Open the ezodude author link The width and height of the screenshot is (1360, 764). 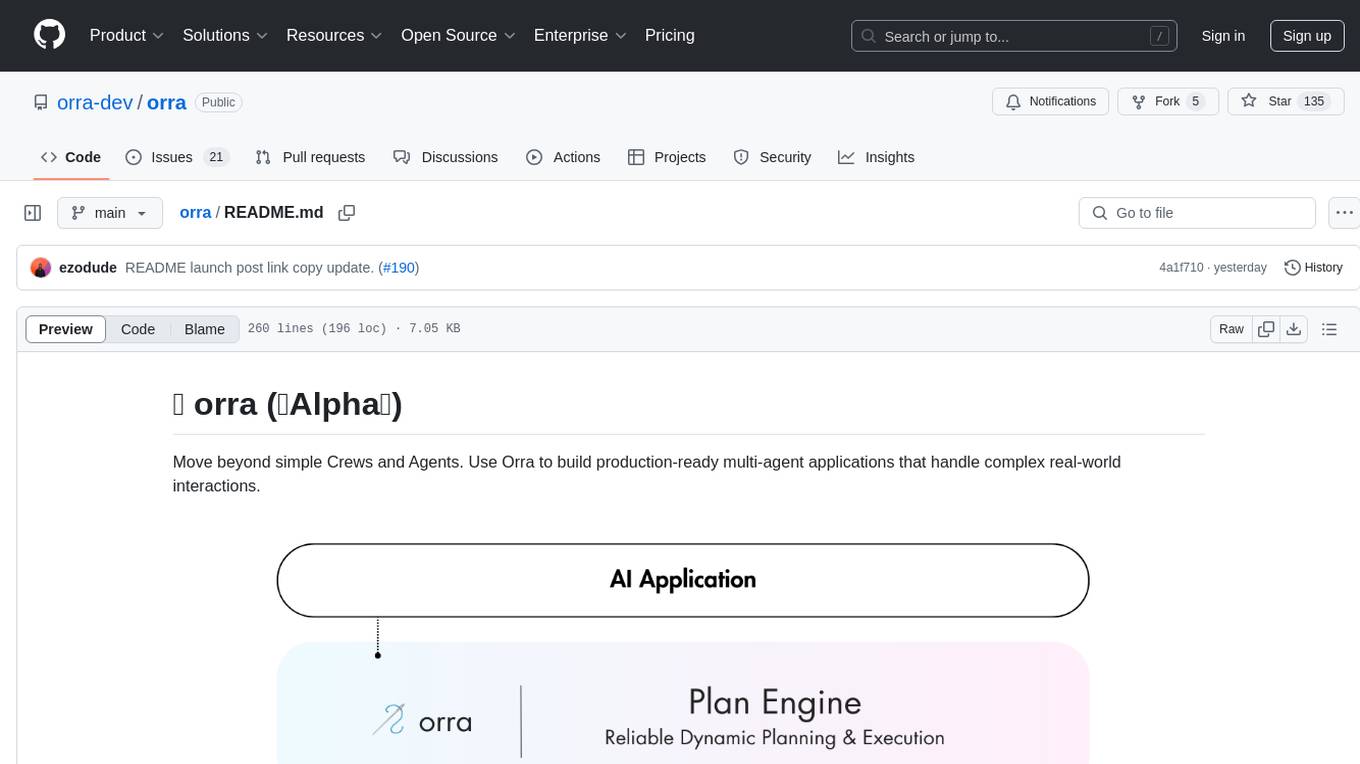click(88, 268)
